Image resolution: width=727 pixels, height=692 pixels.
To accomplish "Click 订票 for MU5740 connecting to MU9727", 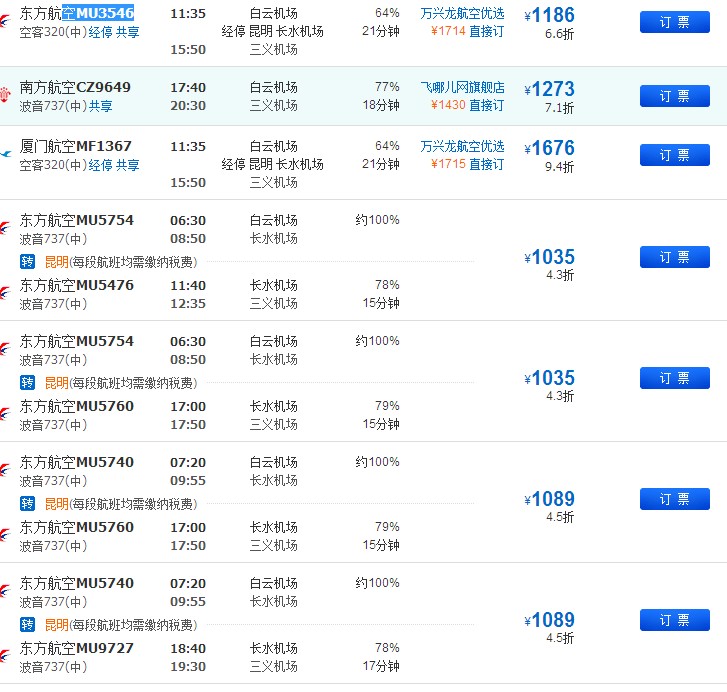I will pos(675,620).
